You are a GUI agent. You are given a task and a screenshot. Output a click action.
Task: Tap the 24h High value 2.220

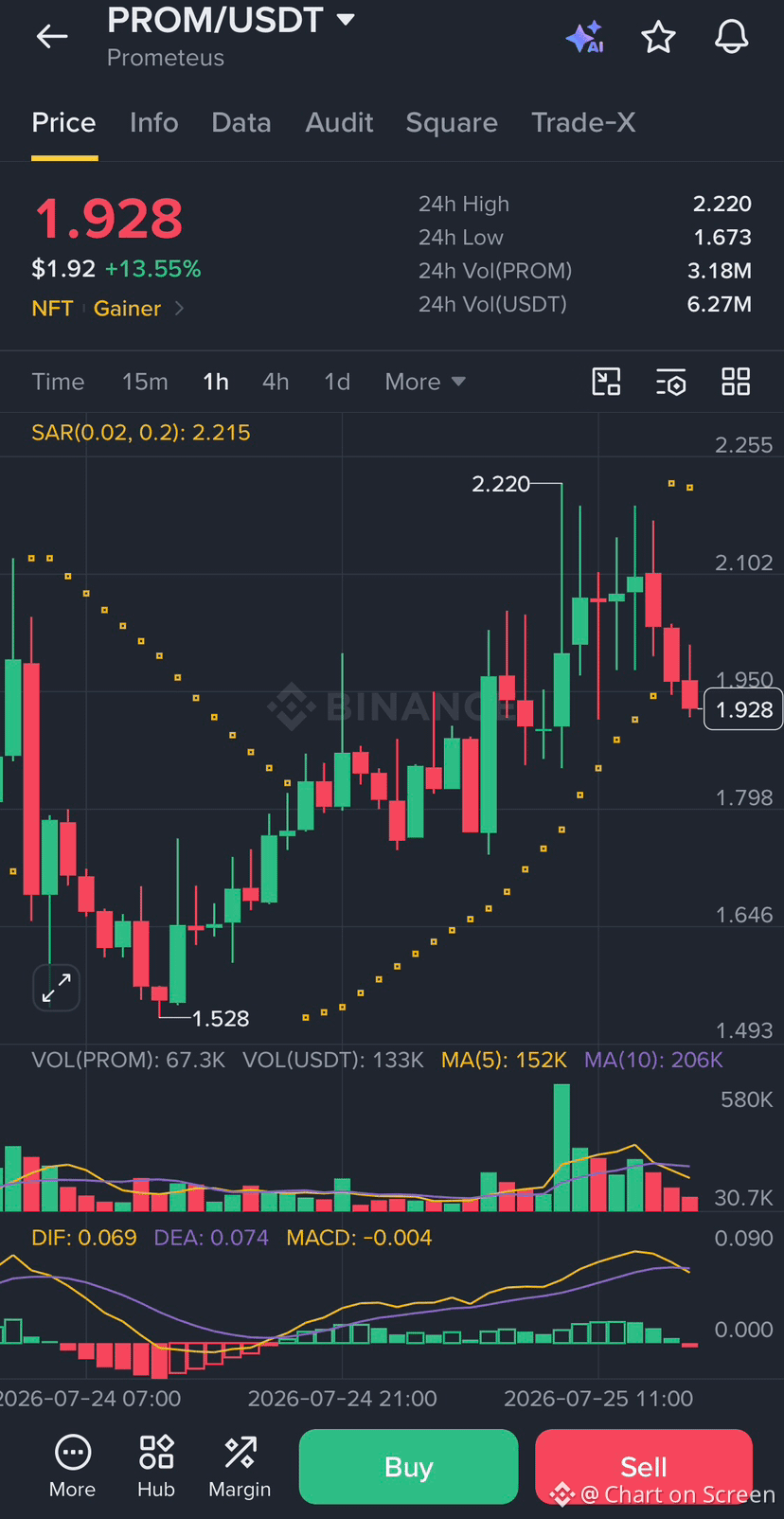722,204
